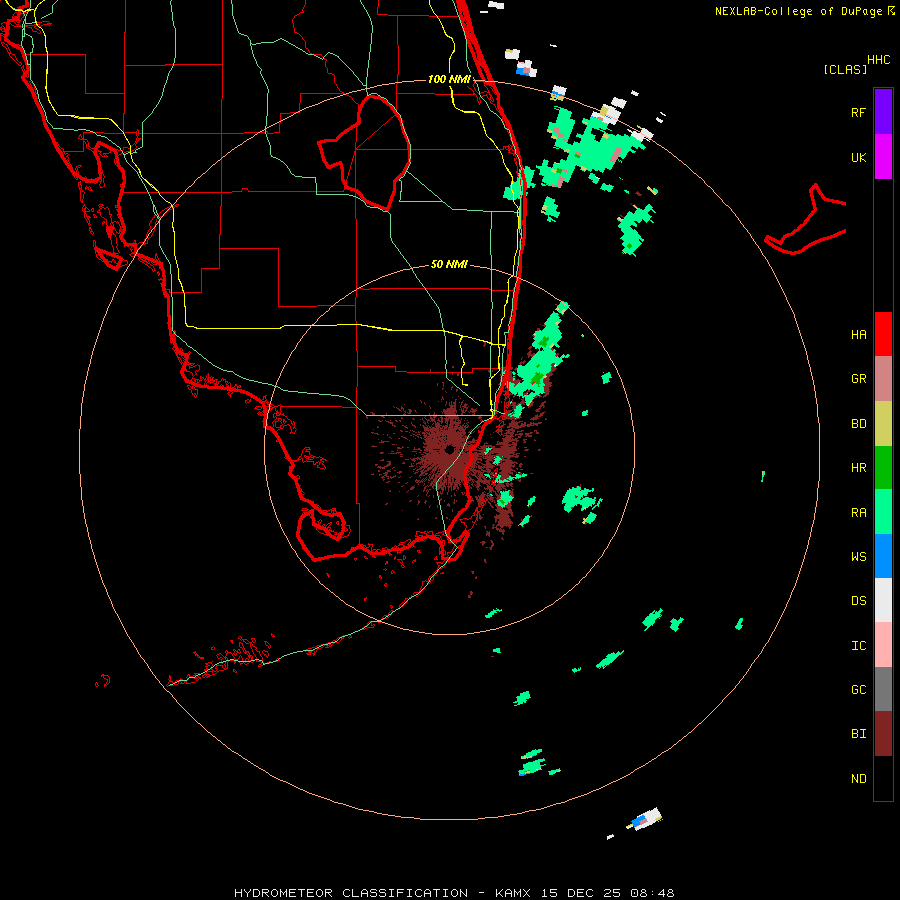Click the DS legend label

tap(858, 600)
